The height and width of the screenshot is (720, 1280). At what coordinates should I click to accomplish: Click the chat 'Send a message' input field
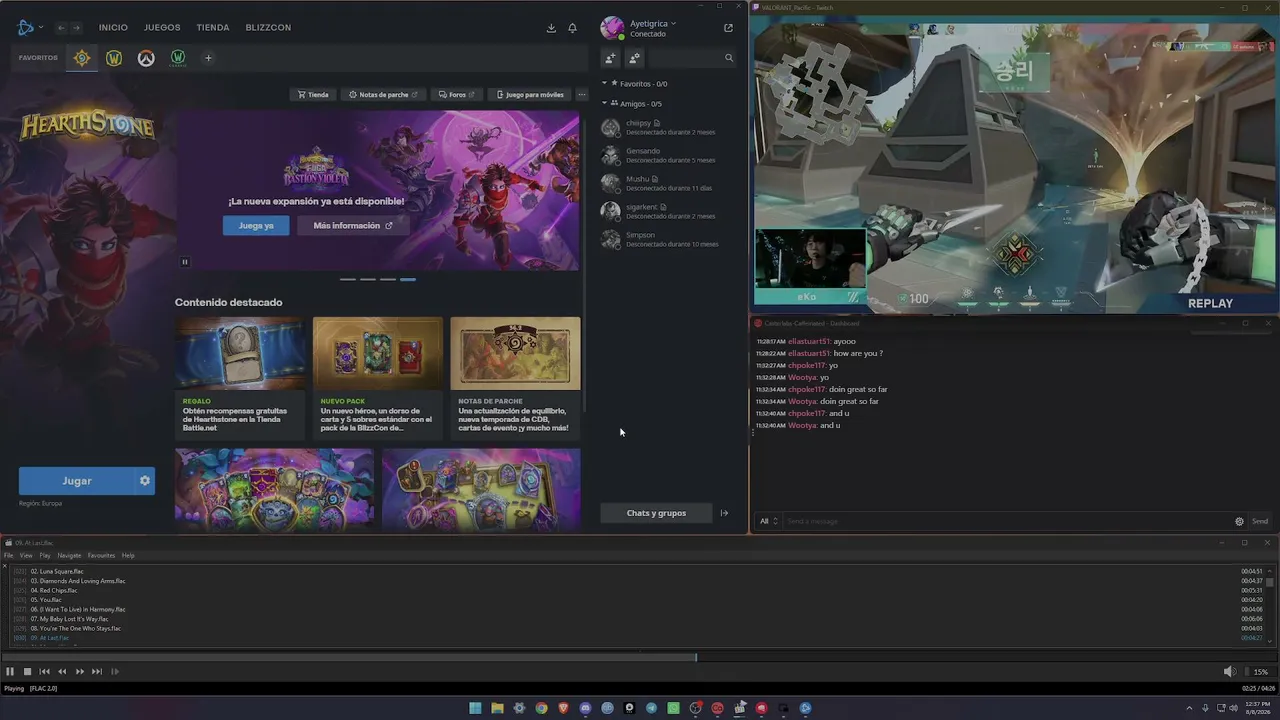coord(1005,521)
